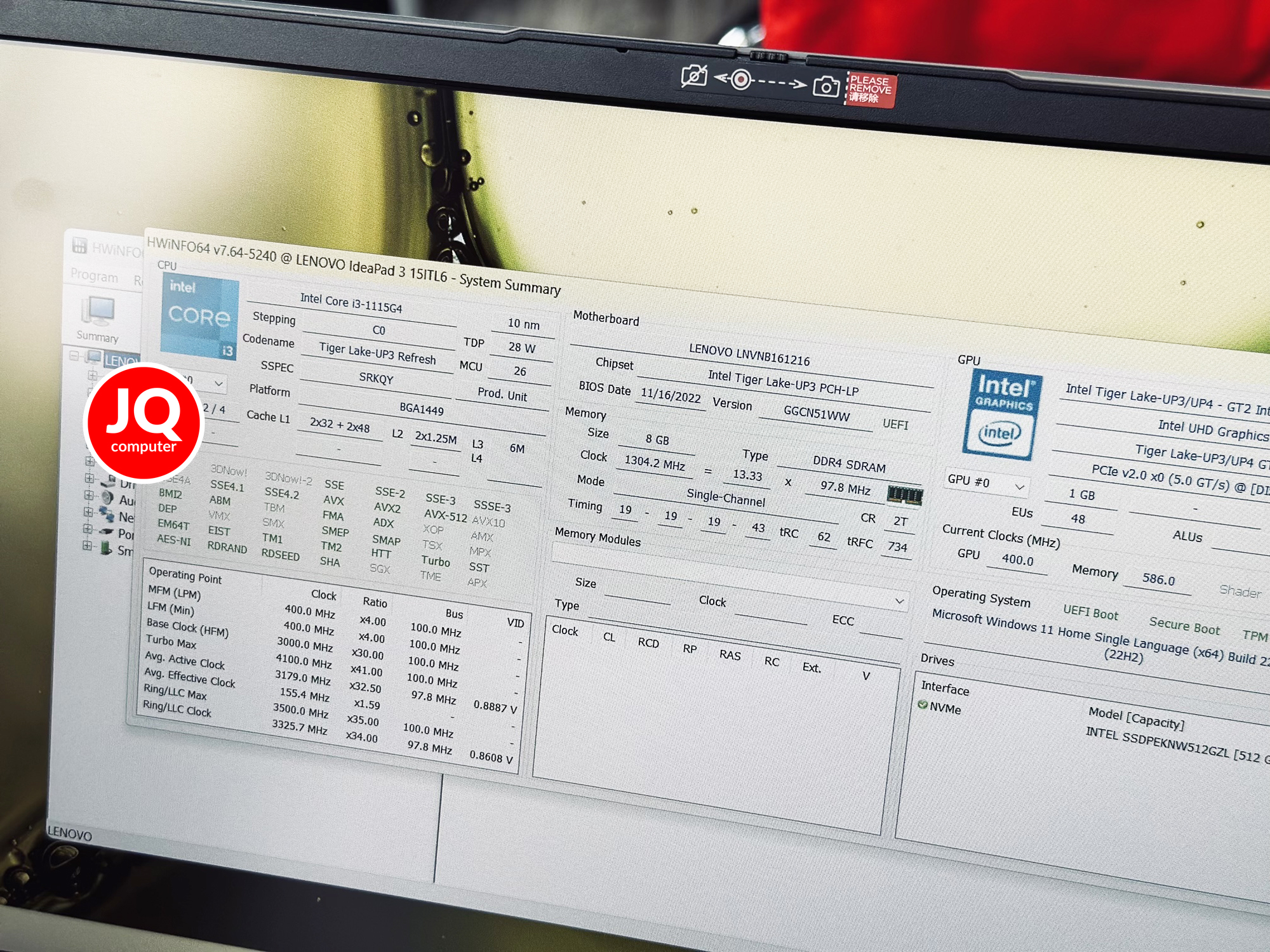
Task: Click the Cache L1 value 2x32 + 2x48
Action: pos(340,425)
